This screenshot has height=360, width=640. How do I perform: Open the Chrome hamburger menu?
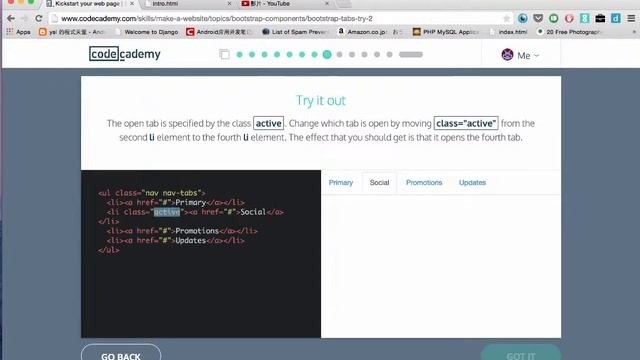click(x=631, y=18)
